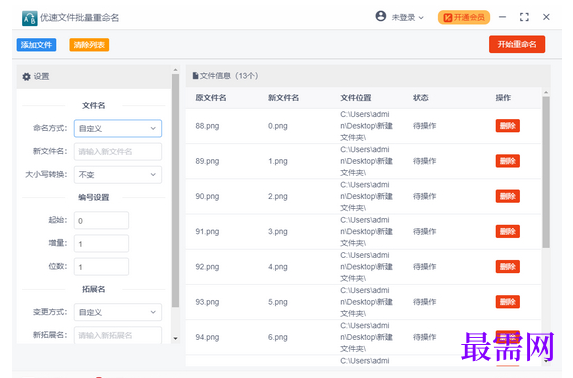The image size is (573, 378).
Task: Click the 起始 number field
Action: point(101,220)
